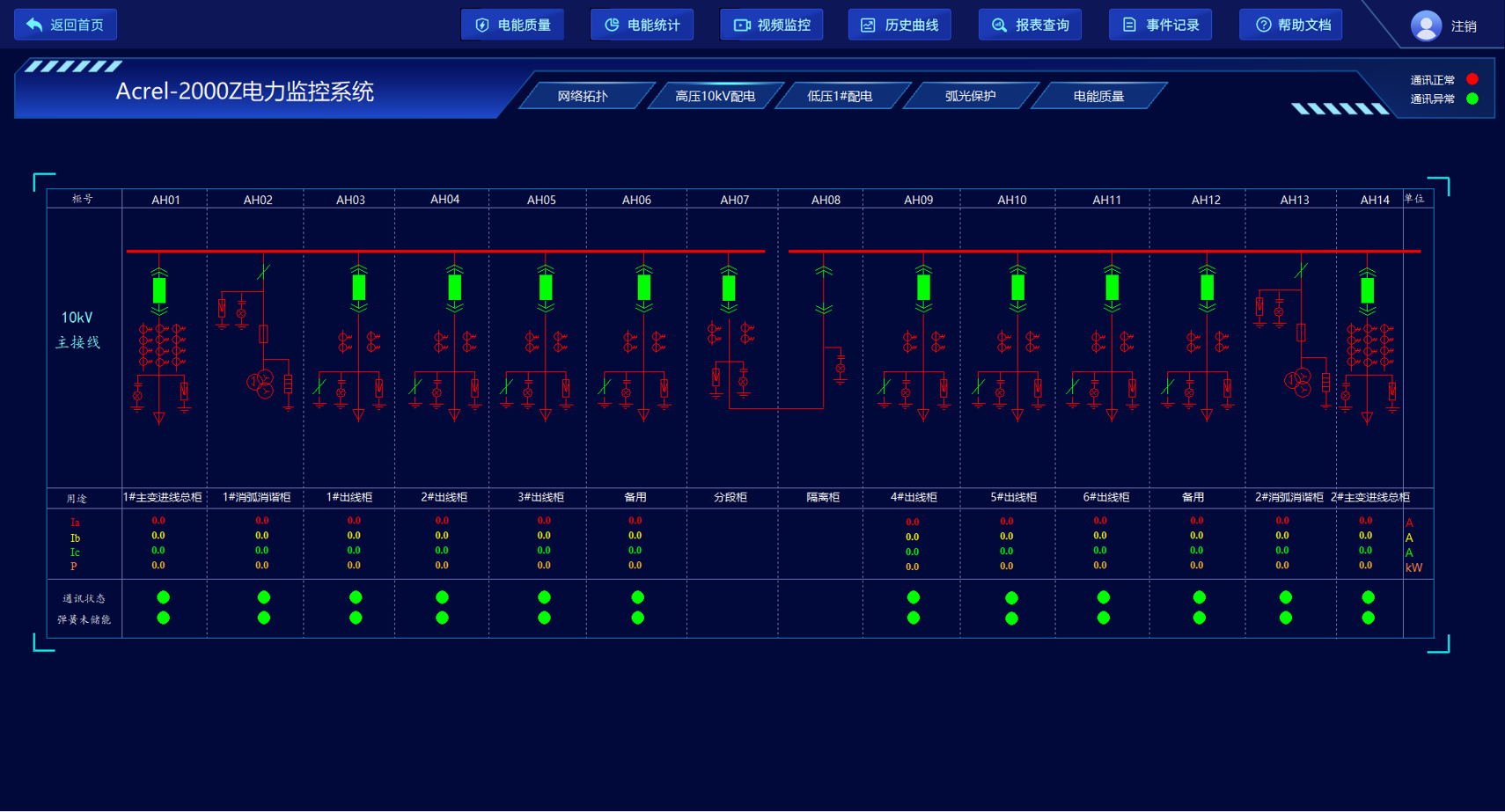Click the AH01 green circuit breaker symbol
Screen dimensions: 1505x812
tap(159, 289)
